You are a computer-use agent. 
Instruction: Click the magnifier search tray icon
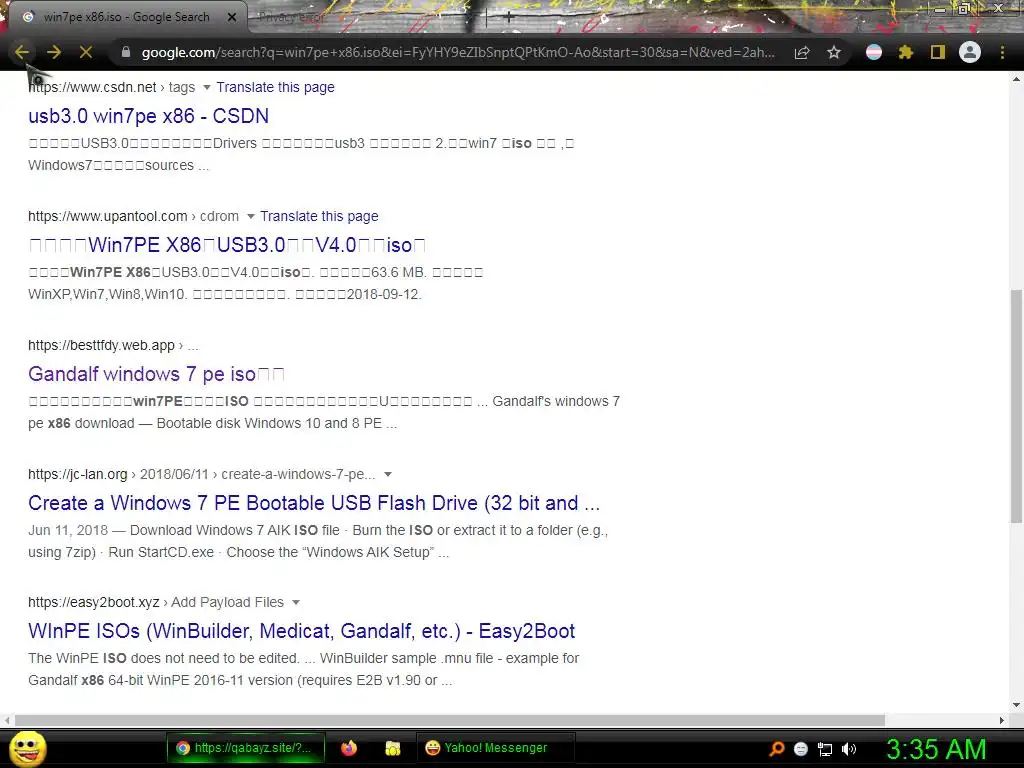coord(777,748)
